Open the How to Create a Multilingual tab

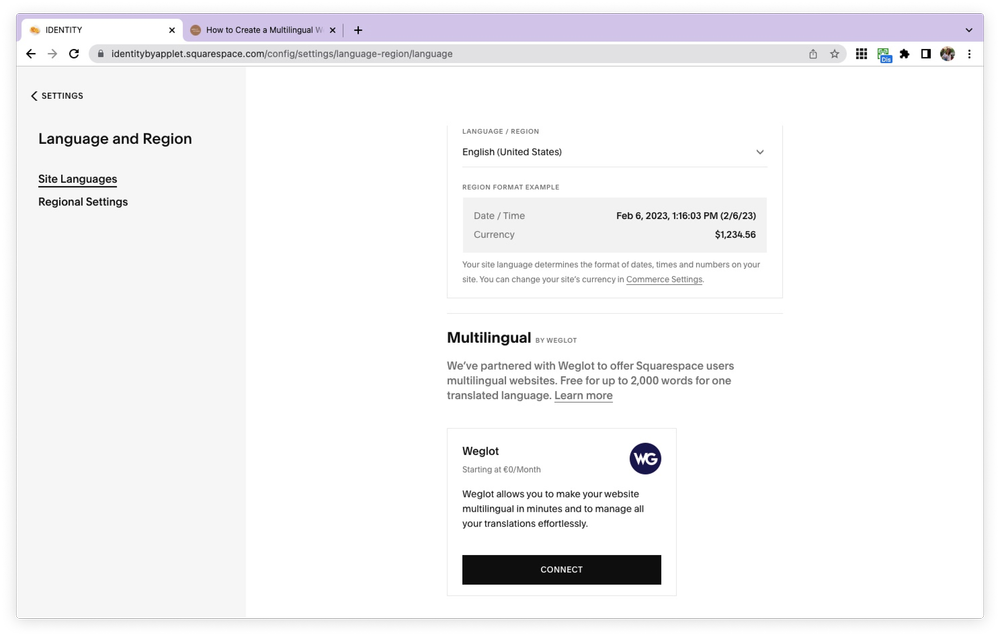pos(262,29)
